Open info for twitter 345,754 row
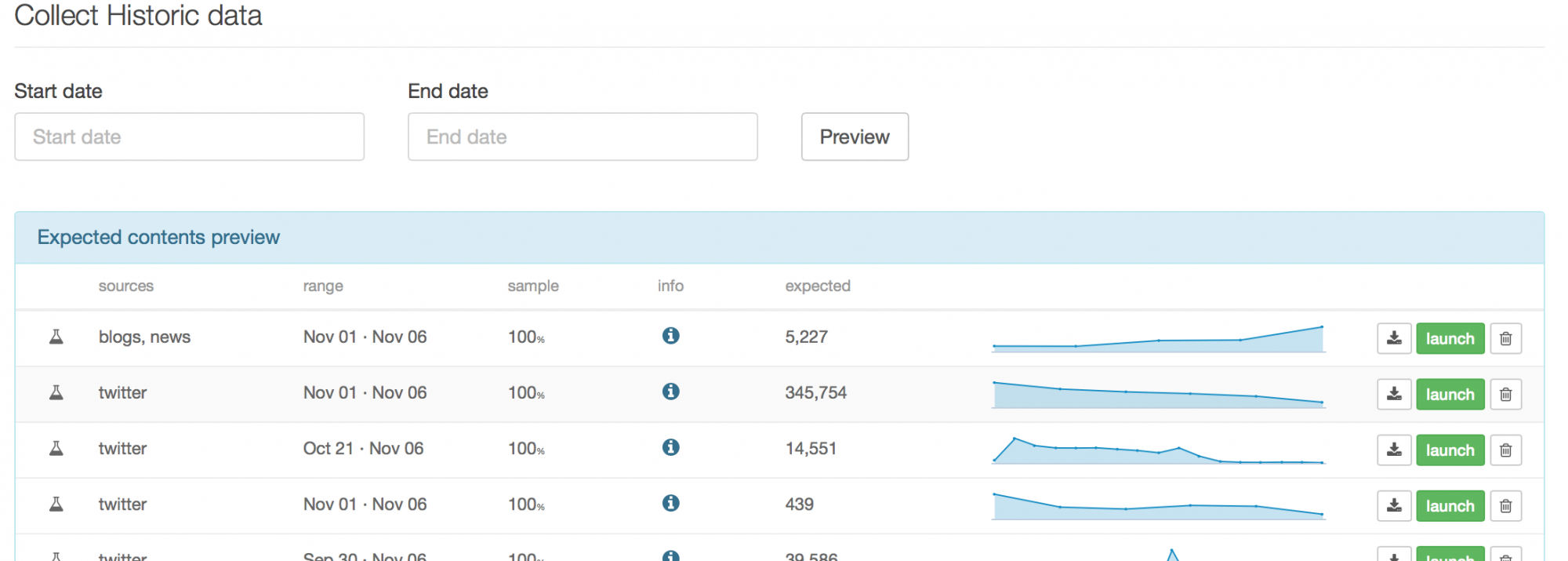 point(670,392)
